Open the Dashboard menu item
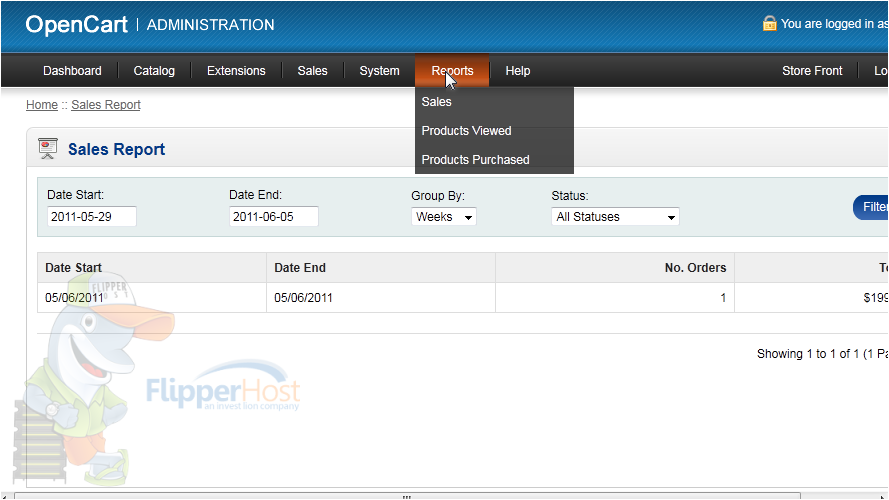889x500 pixels. [72, 71]
